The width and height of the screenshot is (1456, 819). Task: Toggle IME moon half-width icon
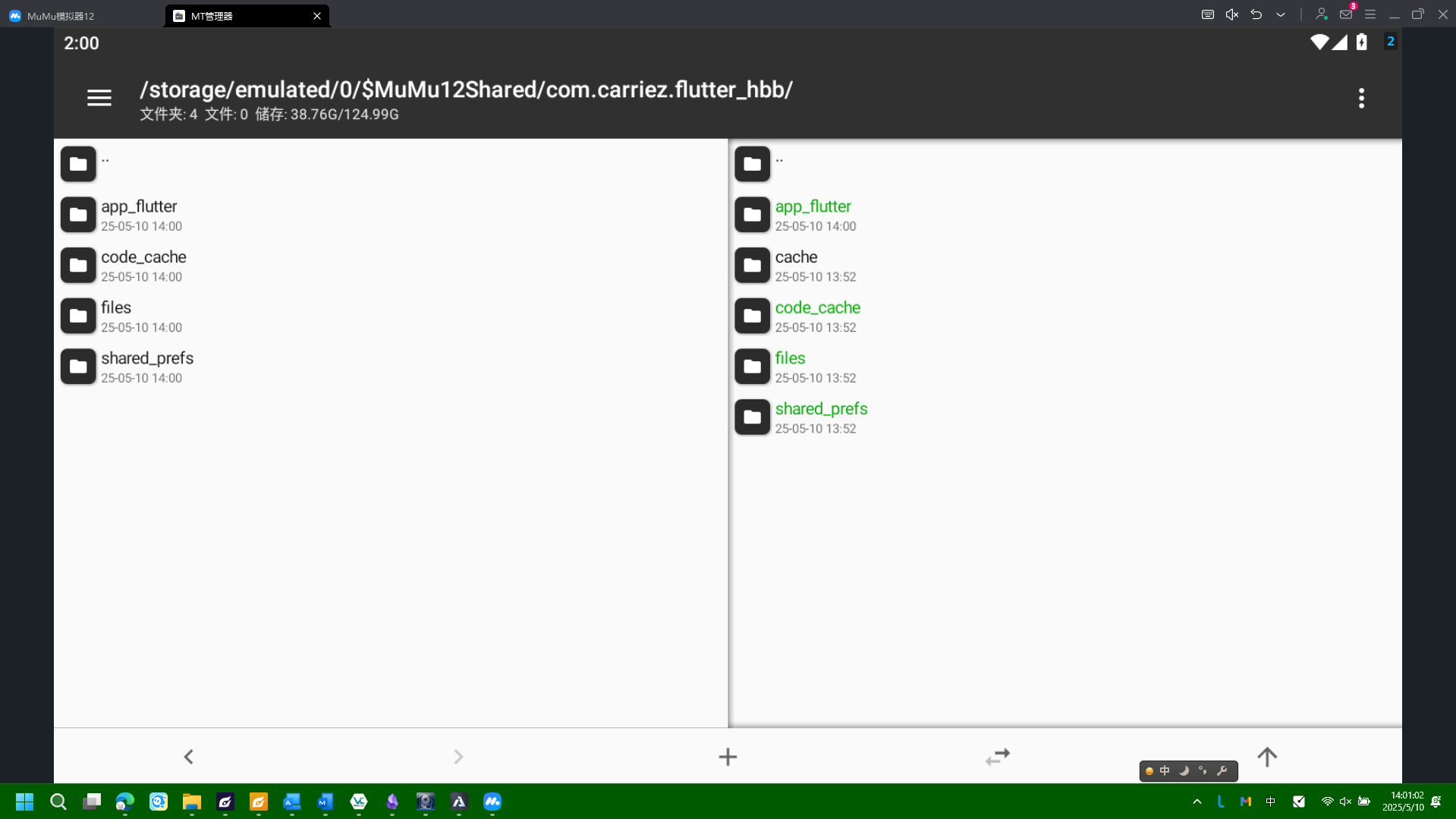click(x=1184, y=771)
